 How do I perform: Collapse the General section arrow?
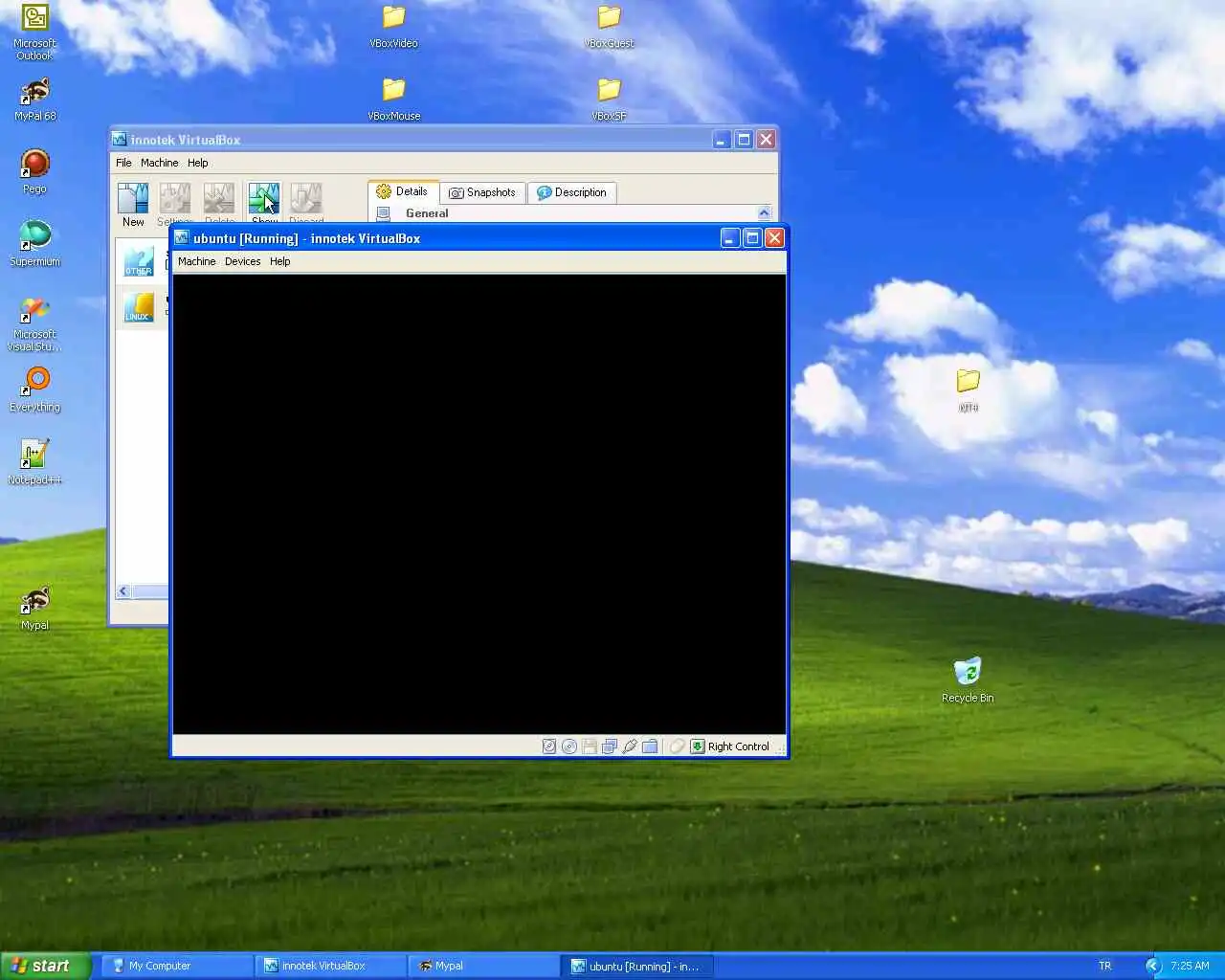pos(764,212)
